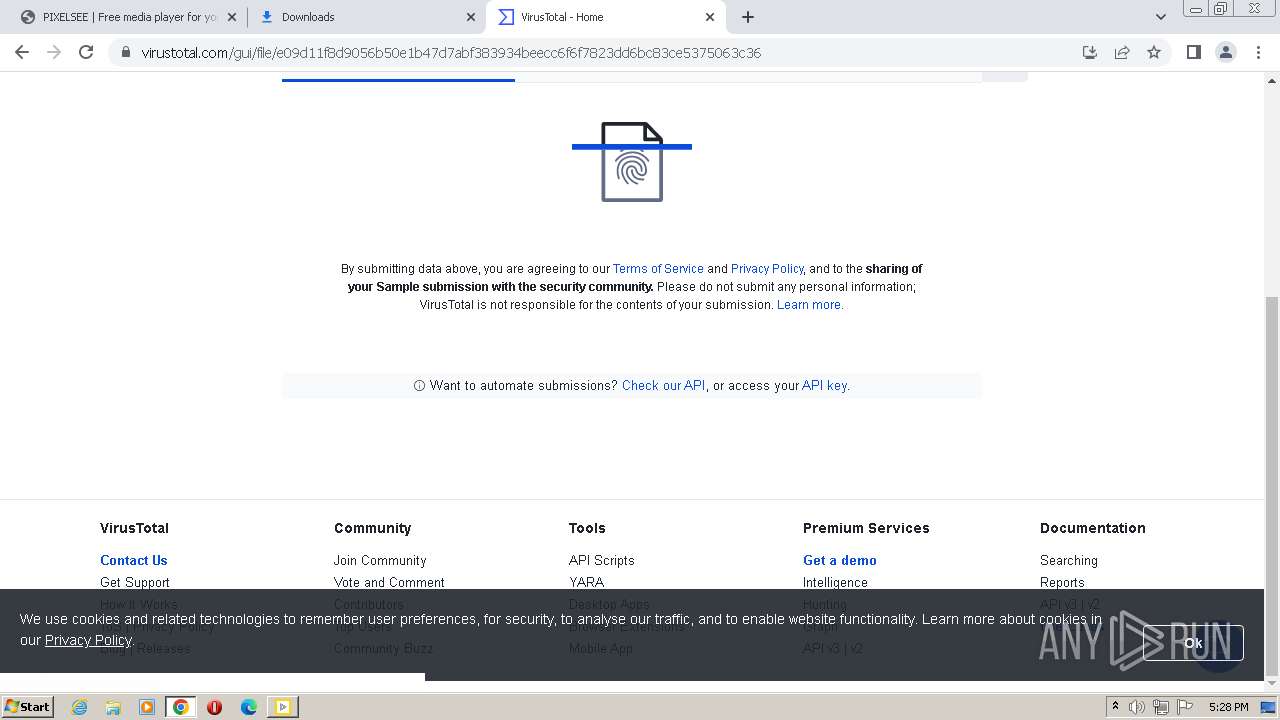This screenshot has width=1280, height=720.
Task: Switch to the Downloads tab
Action: (x=366, y=17)
